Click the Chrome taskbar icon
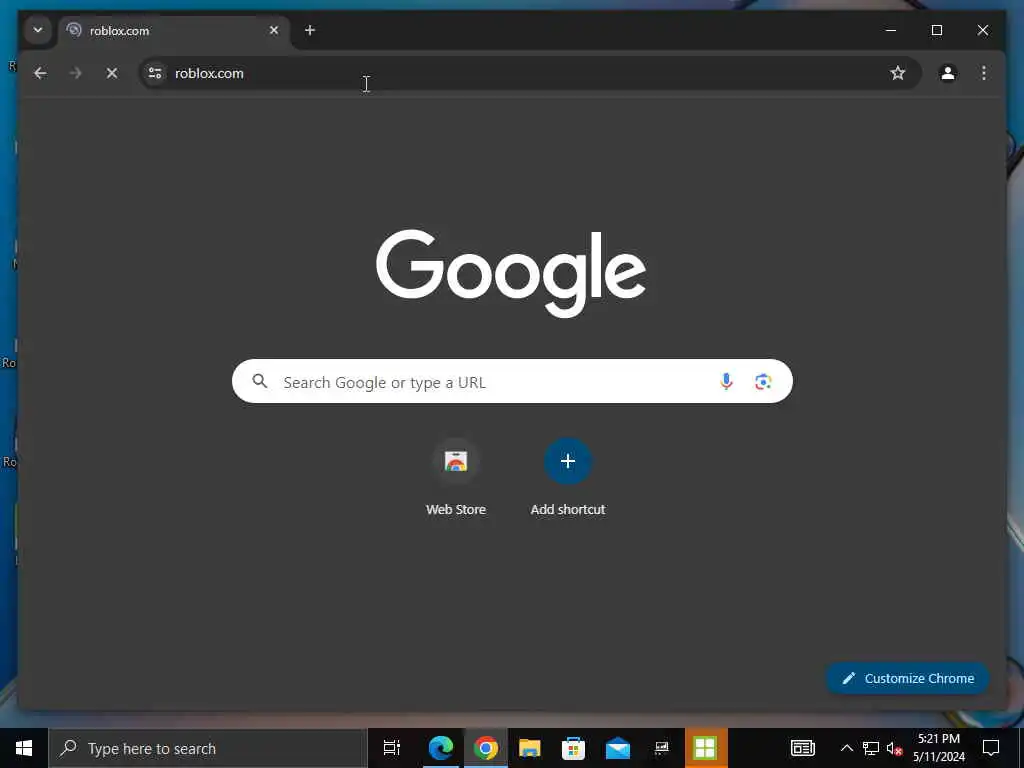 tap(485, 748)
